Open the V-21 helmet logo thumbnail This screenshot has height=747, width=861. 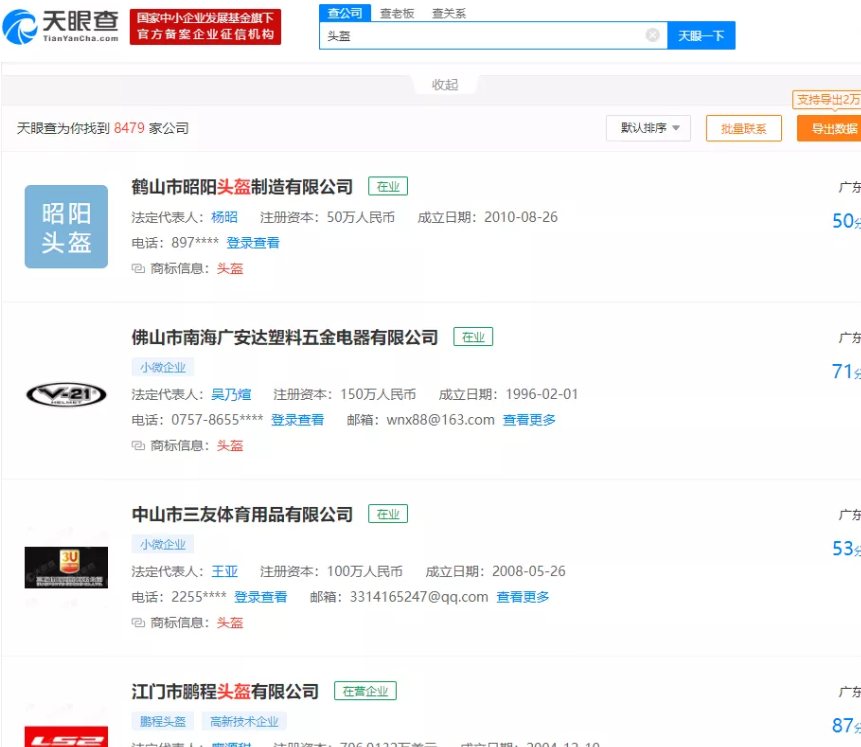point(66,394)
